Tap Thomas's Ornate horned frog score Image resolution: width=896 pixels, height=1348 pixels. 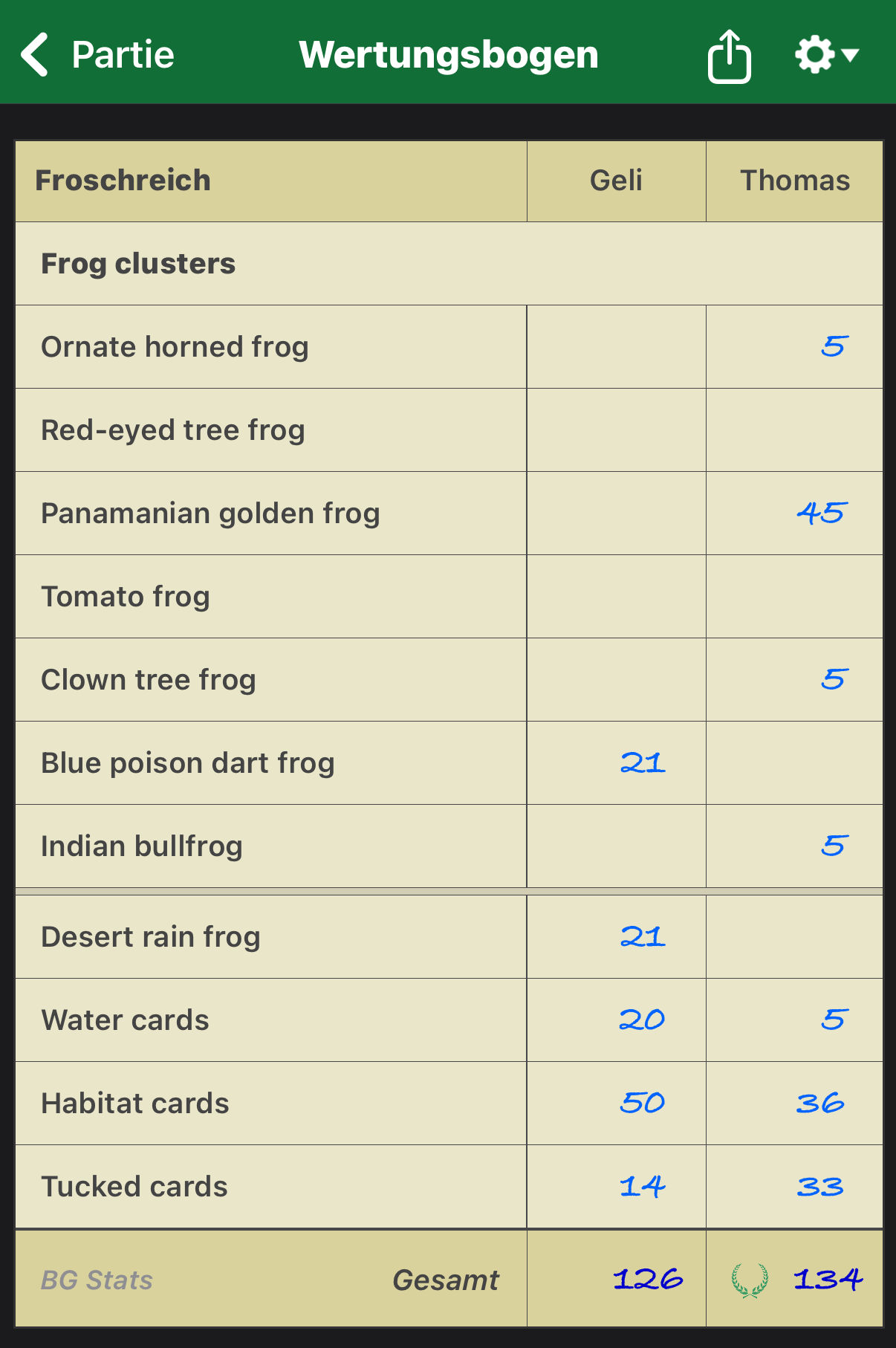pyautogui.click(x=834, y=346)
